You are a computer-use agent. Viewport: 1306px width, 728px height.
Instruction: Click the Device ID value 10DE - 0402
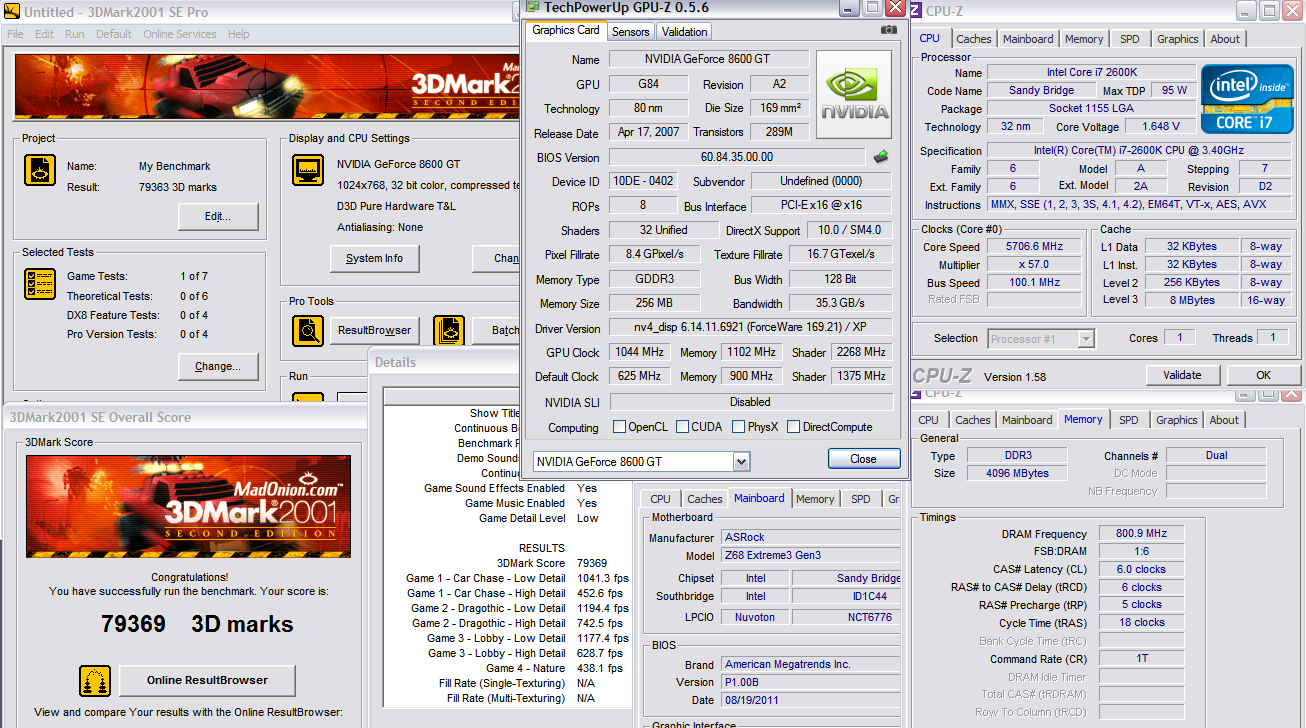(x=641, y=181)
